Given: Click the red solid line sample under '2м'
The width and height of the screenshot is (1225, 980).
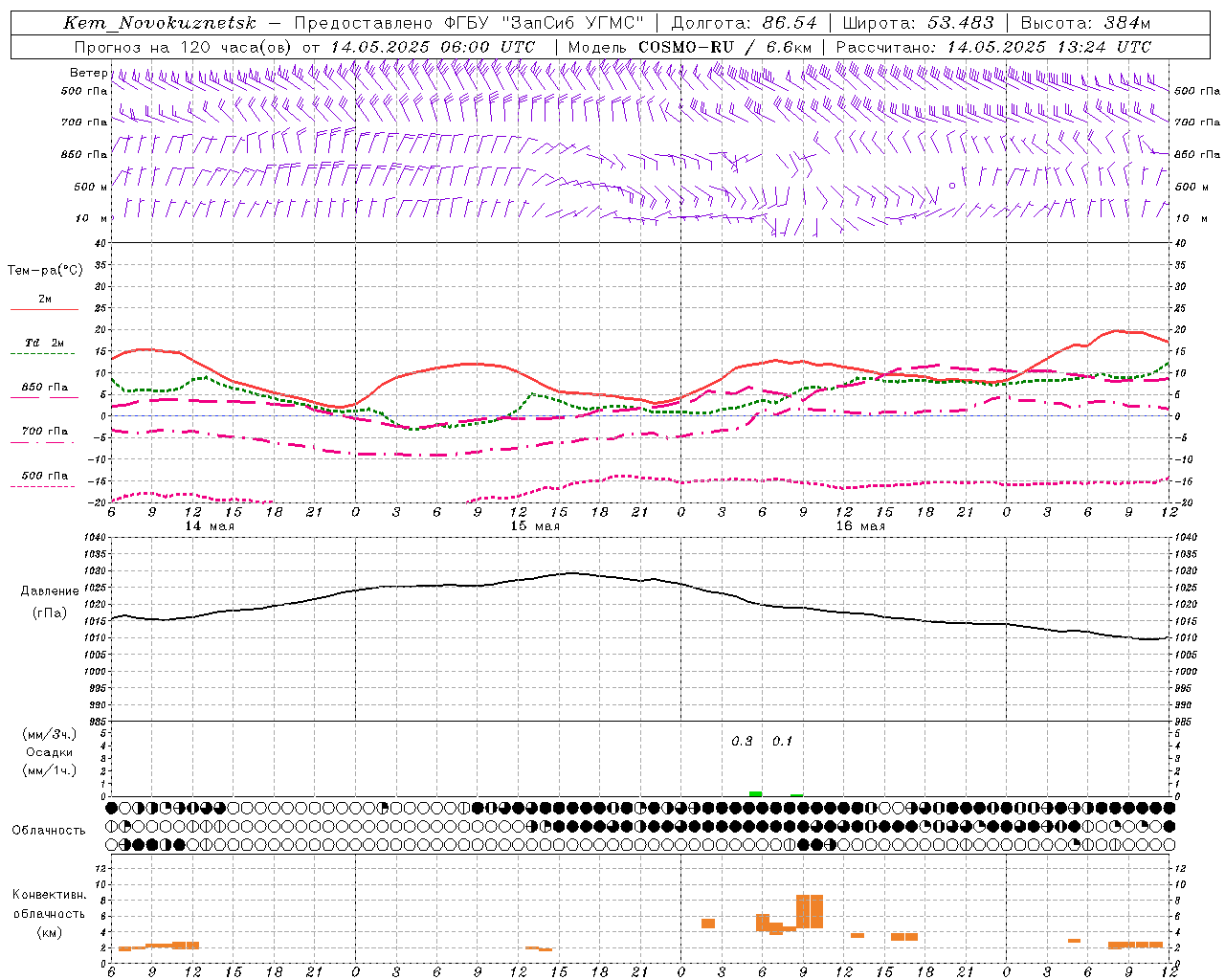Looking at the screenshot, I should click(44, 310).
